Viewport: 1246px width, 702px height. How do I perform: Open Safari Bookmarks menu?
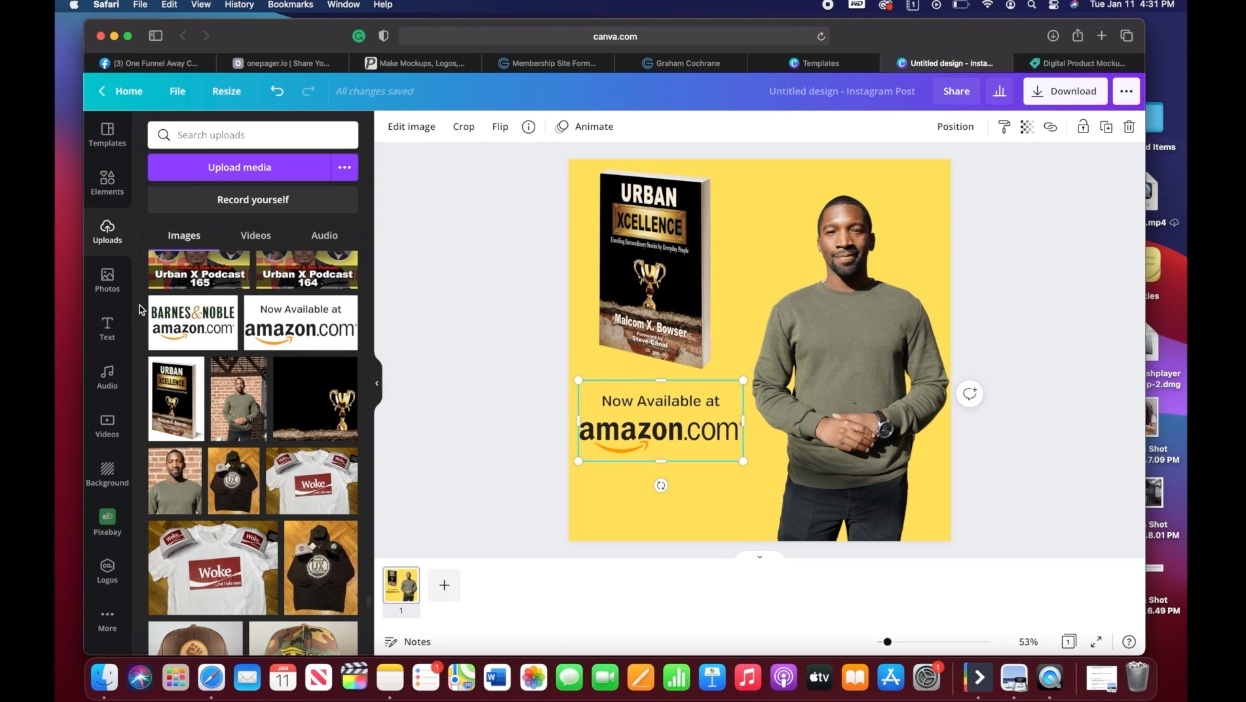point(290,5)
